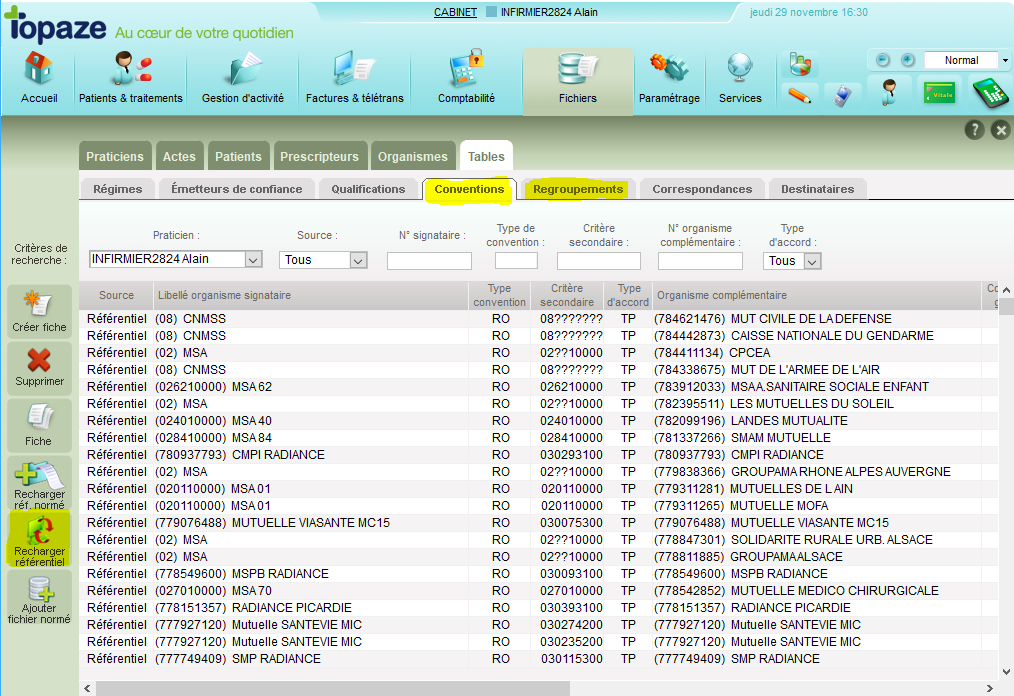
Task: Click the Type de convention input field
Action: coord(516,261)
